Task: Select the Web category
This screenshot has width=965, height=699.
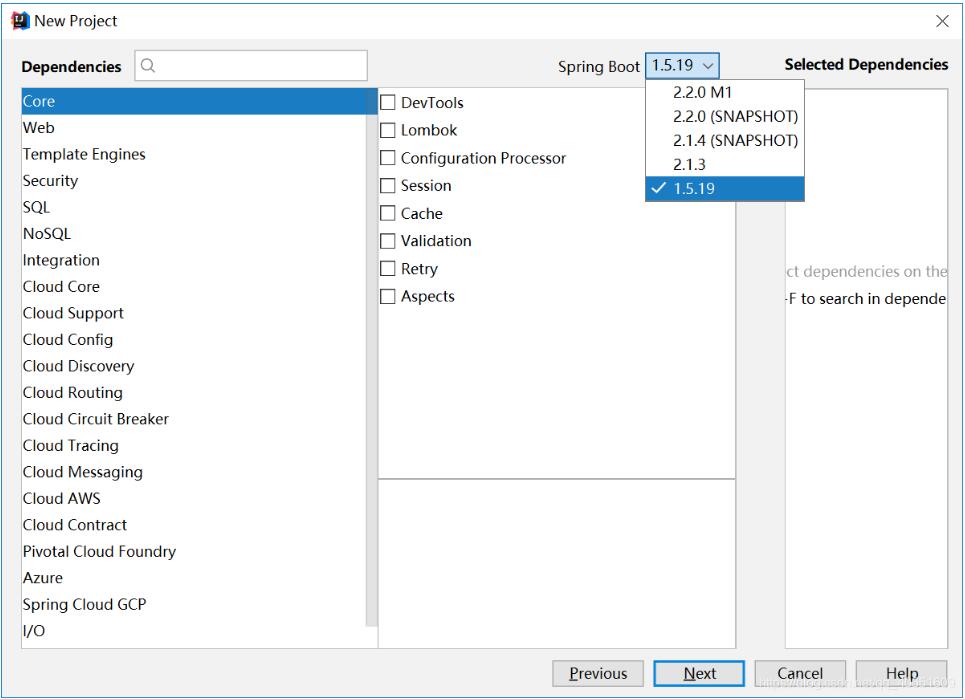Action: coord(39,128)
